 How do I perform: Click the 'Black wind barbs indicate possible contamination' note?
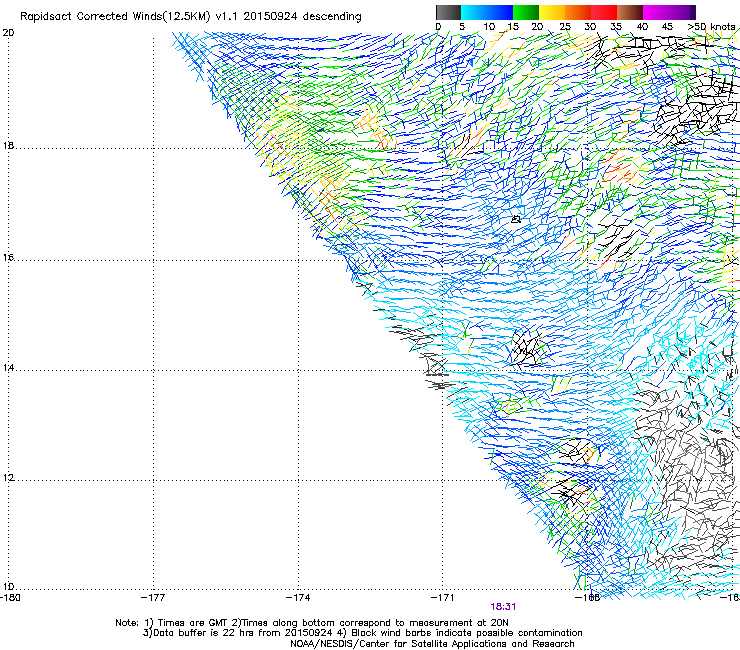point(467,633)
